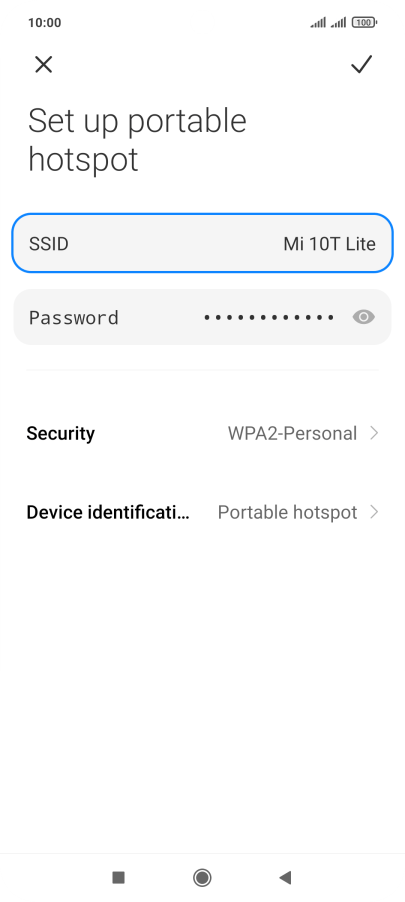This screenshot has height=902, width=405.
Task: Confirm hotspot settings with checkmark icon
Action: [362, 64]
